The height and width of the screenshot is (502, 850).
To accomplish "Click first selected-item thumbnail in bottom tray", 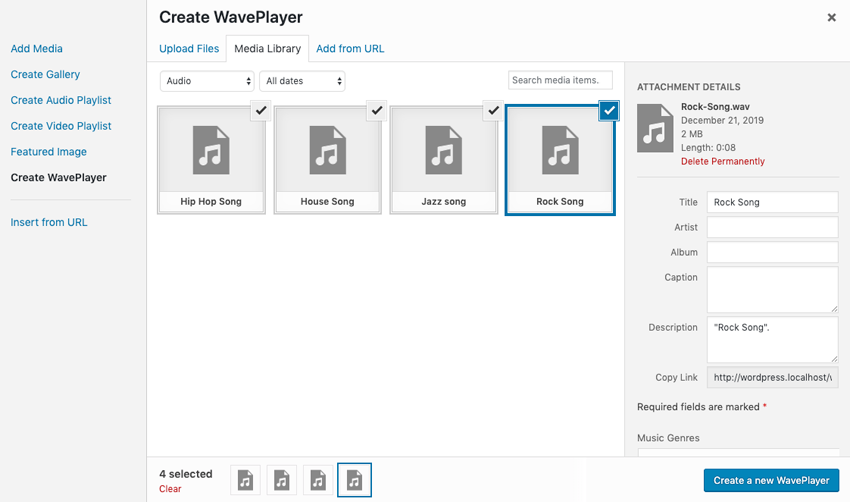I will click(x=246, y=480).
